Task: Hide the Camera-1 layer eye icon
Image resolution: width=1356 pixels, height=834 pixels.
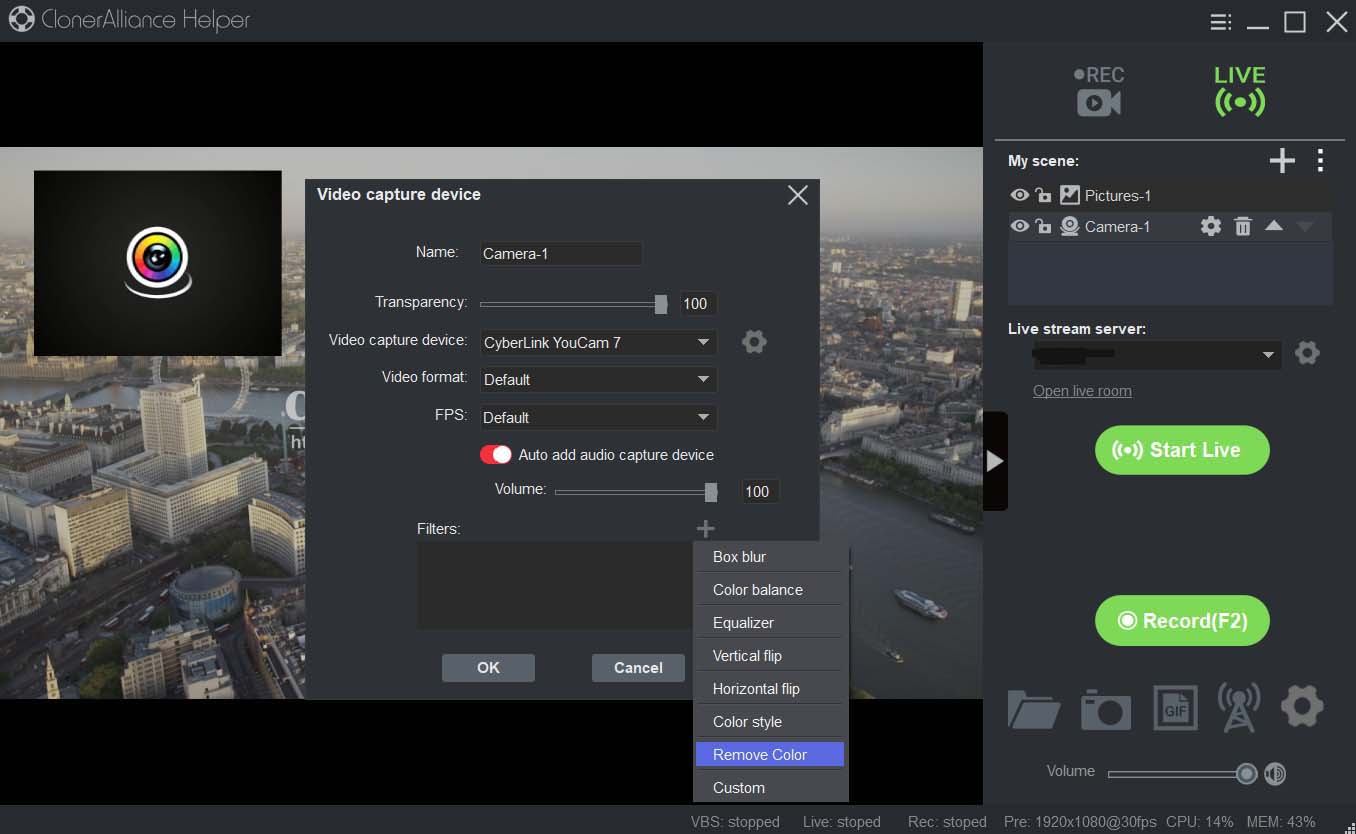Action: click(1020, 227)
